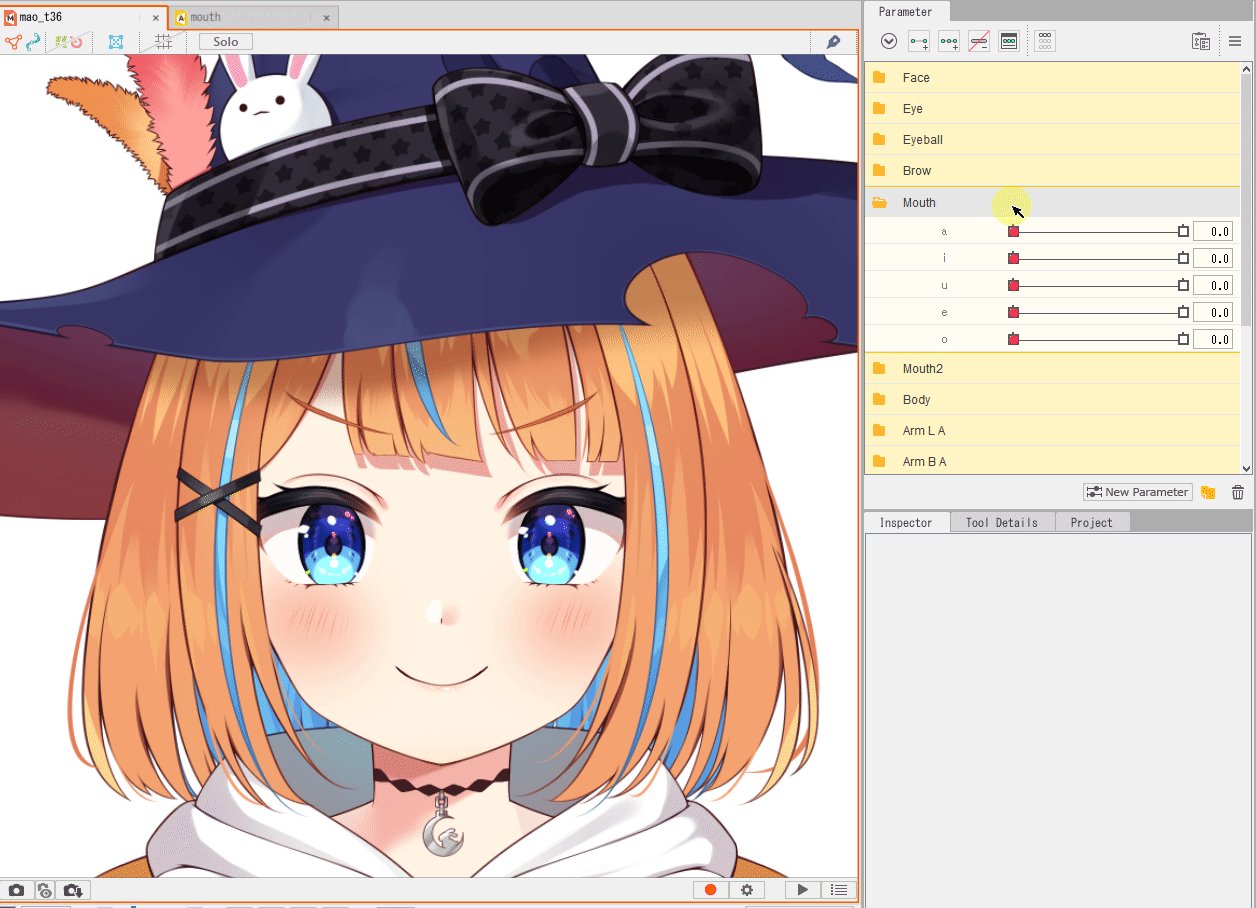Open the magnifier search icon above the canvas

[833, 42]
